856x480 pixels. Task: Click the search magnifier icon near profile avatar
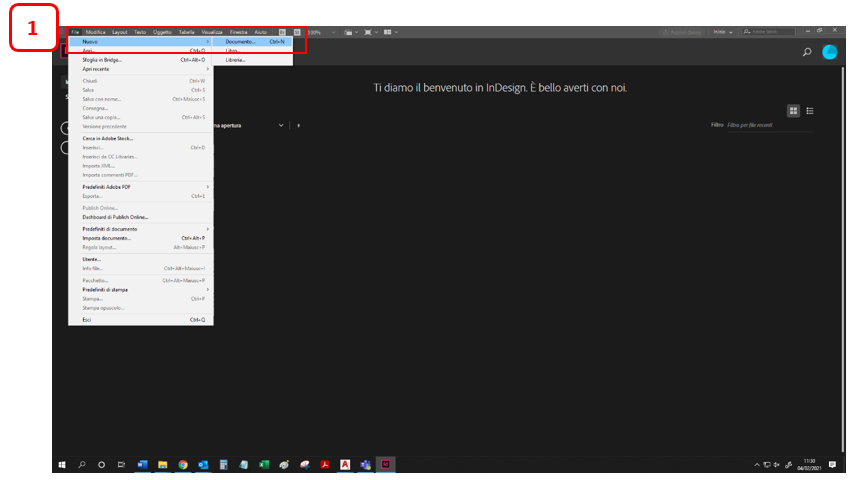click(x=807, y=52)
